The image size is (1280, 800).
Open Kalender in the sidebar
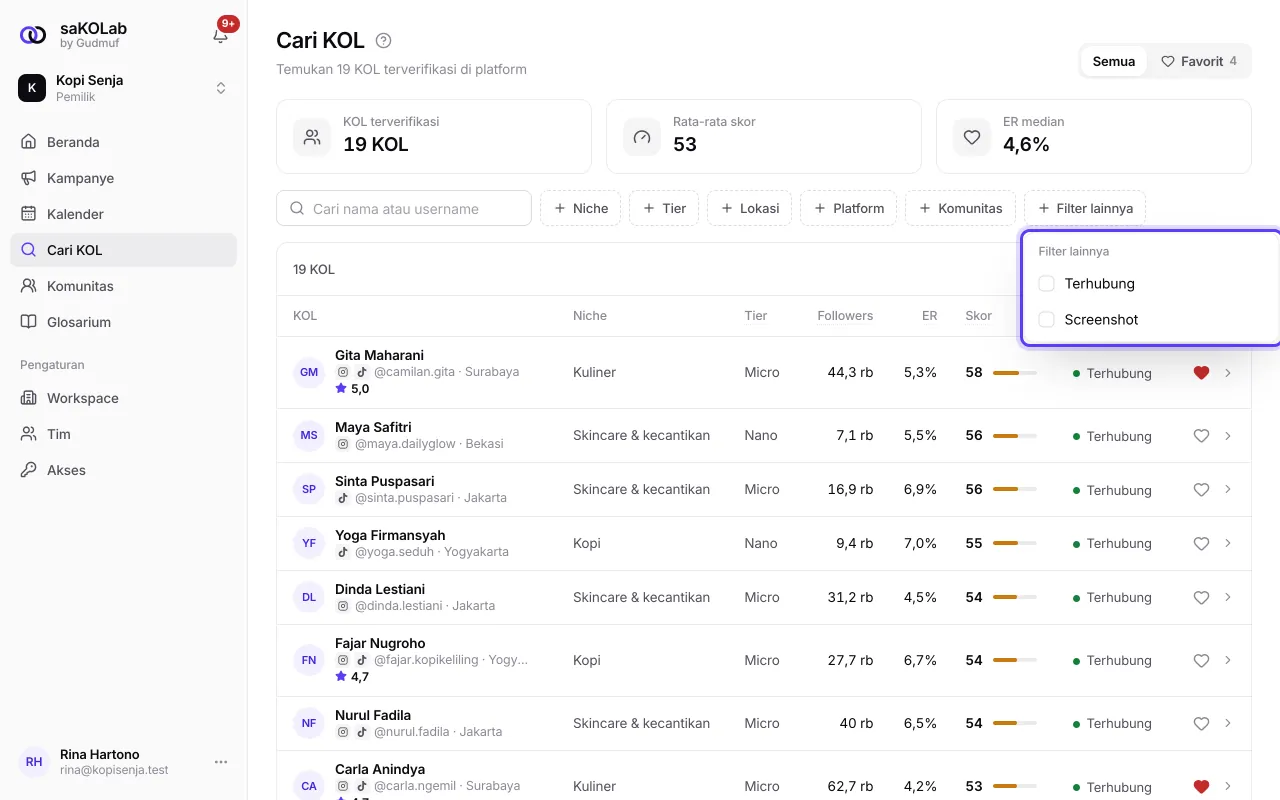[x=123, y=214]
